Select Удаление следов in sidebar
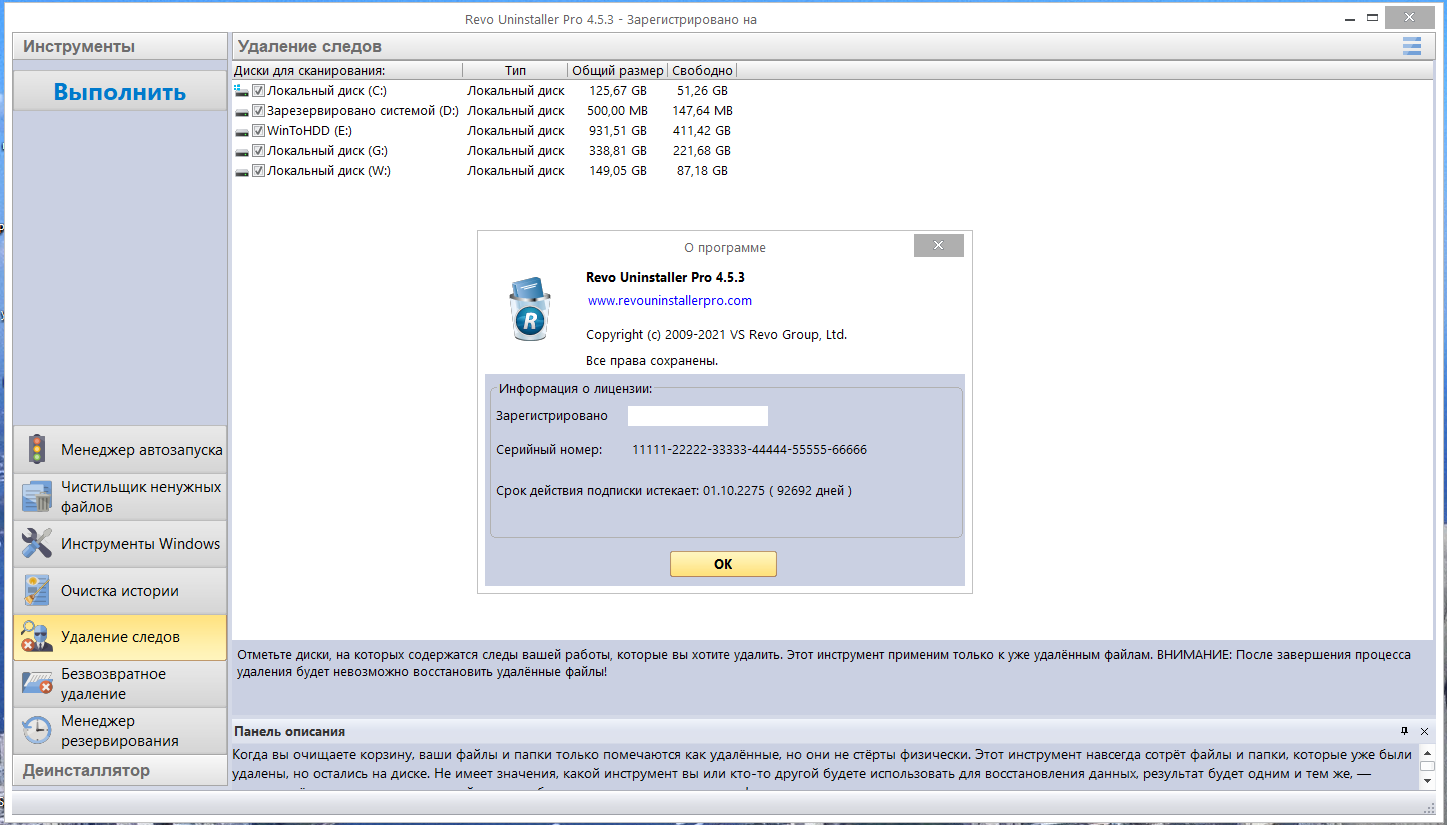Viewport: 1447px width, 825px height. [120, 637]
